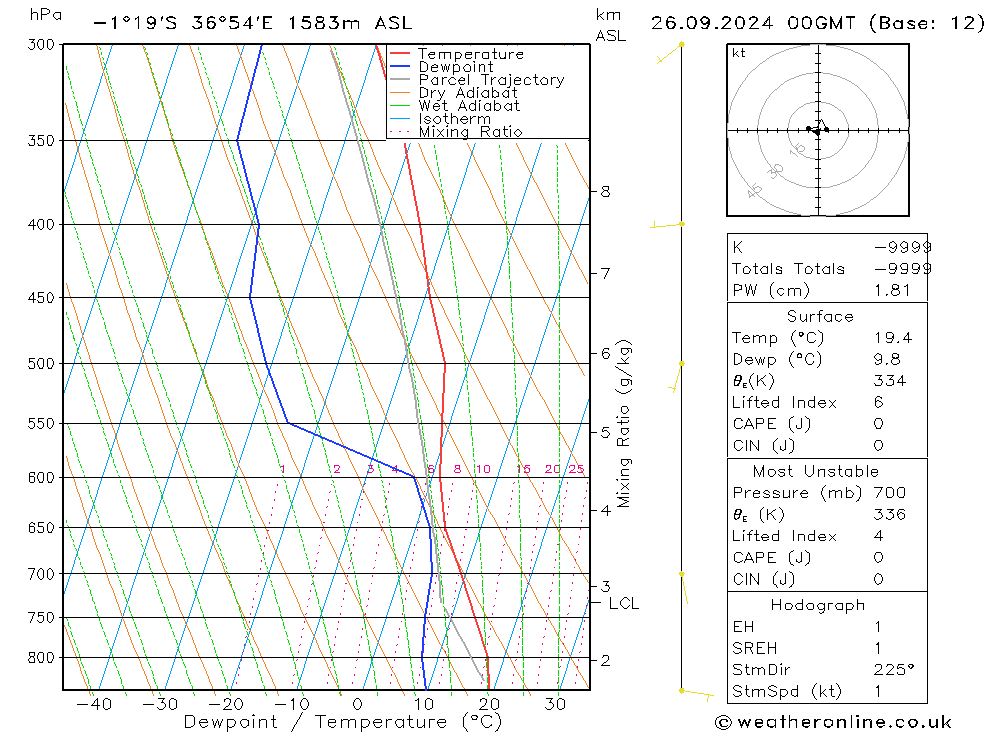Click the 8 km altitude tick label
Viewport: 1000px width, 733px height.
pos(605,191)
